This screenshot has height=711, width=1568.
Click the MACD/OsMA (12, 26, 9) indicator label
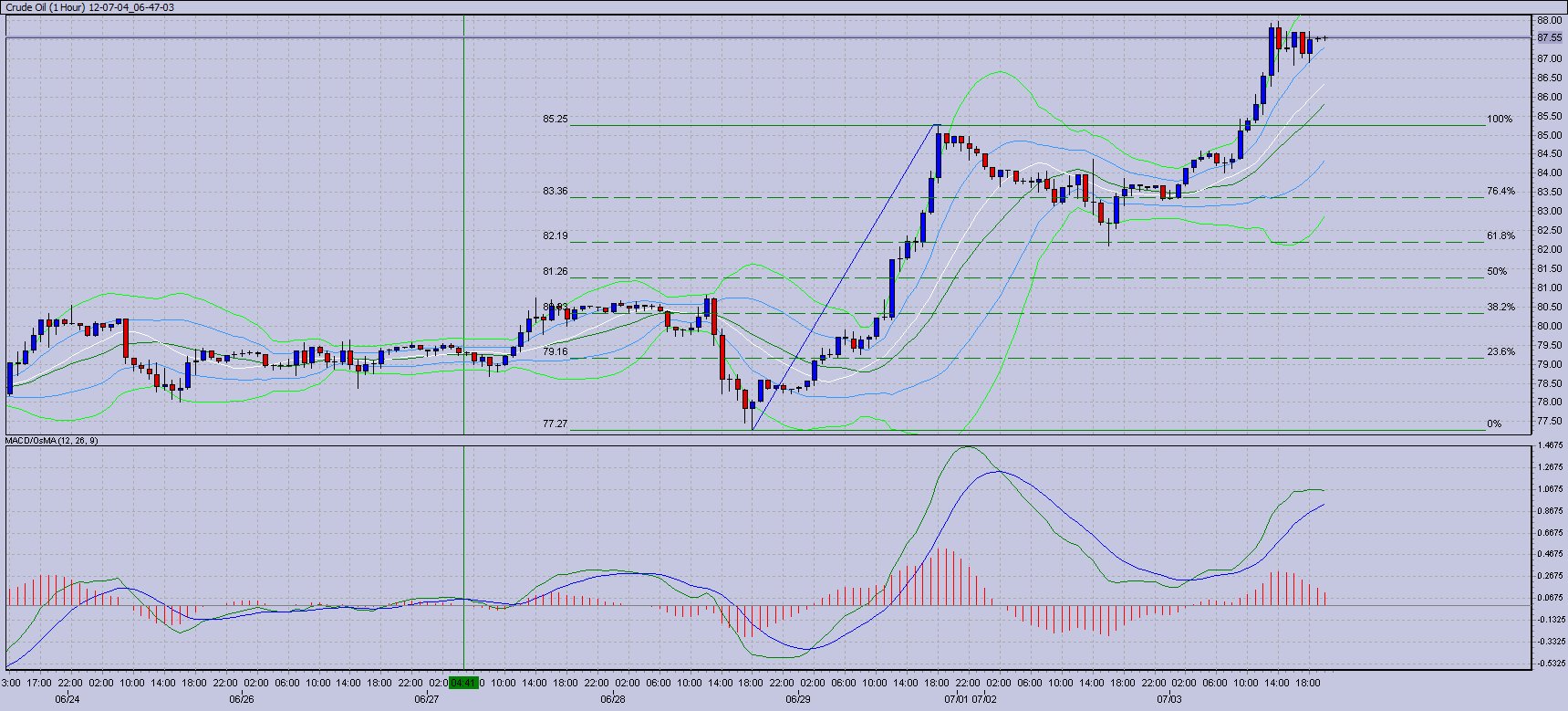point(52,441)
